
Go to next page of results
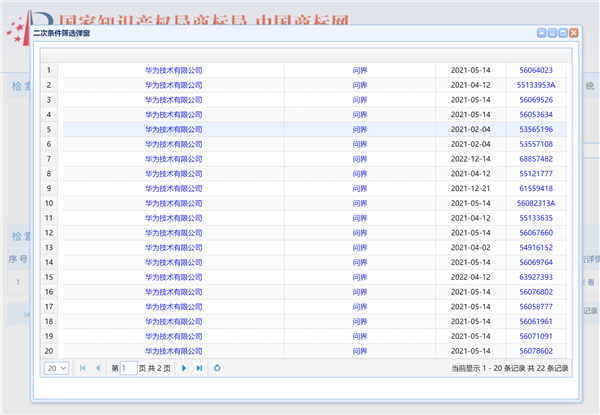pos(184,368)
